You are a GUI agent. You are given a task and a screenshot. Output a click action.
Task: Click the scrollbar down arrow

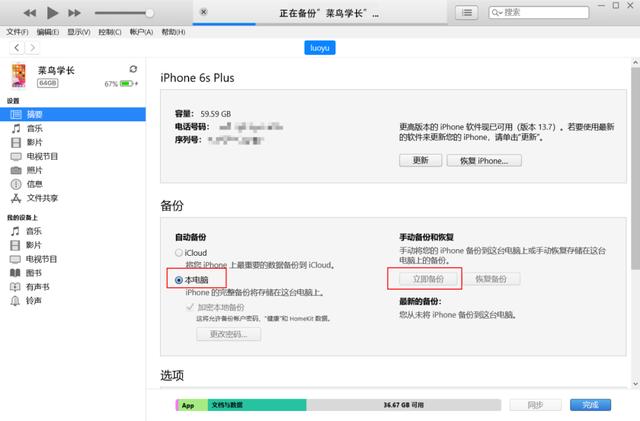click(635, 384)
